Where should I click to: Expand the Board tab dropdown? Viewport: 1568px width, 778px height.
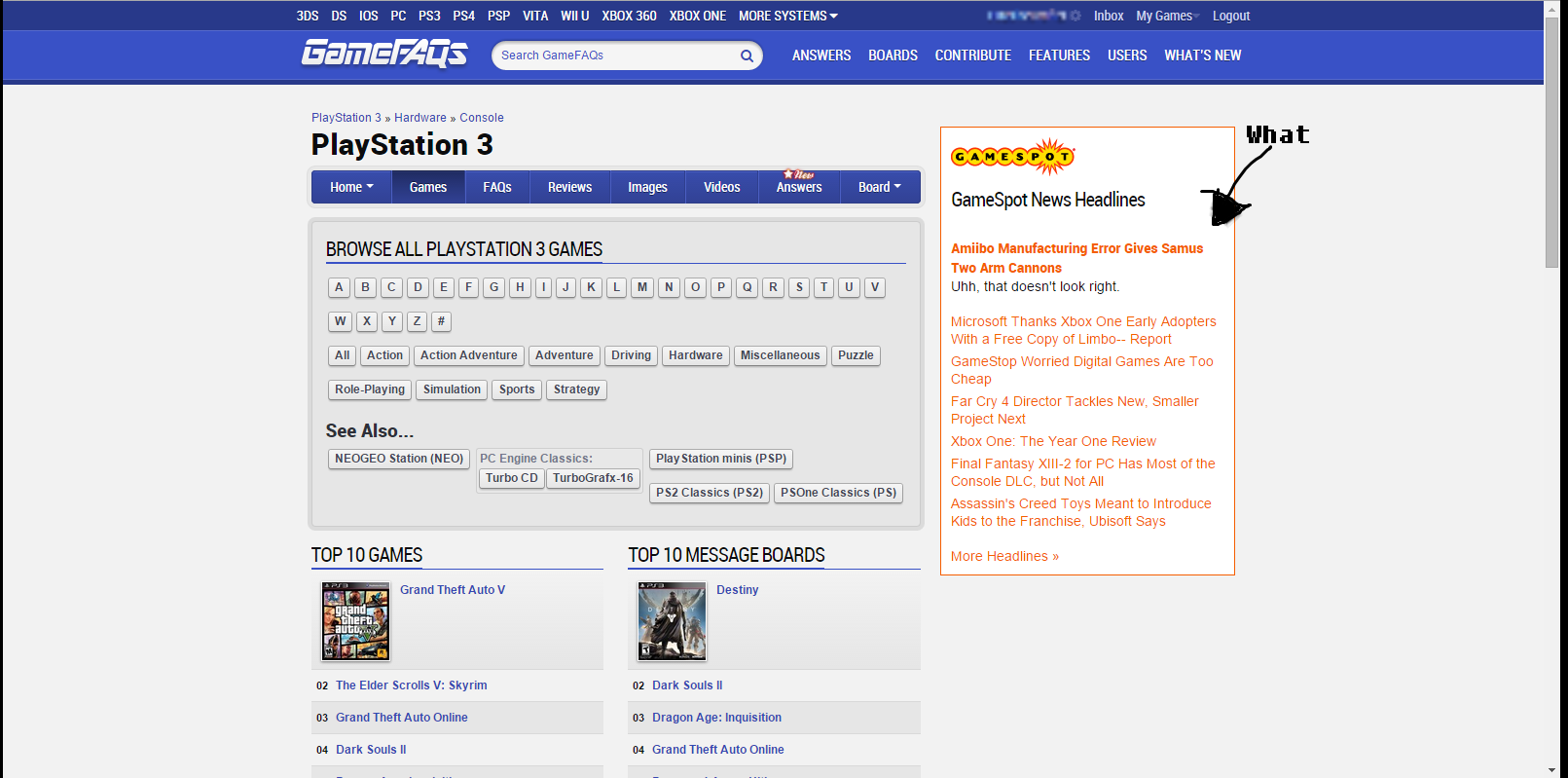[880, 187]
